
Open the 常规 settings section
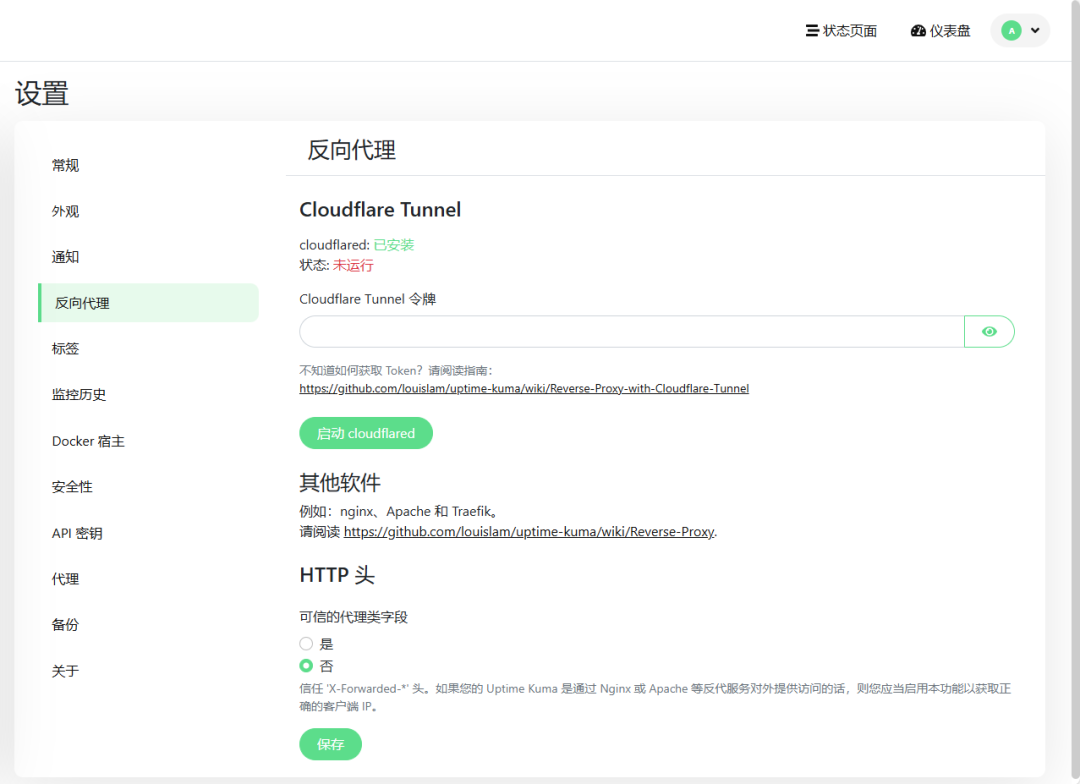tap(66, 166)
